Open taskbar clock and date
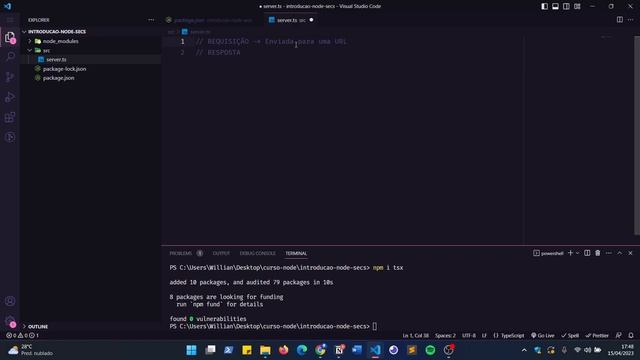 tap(620, 350)
